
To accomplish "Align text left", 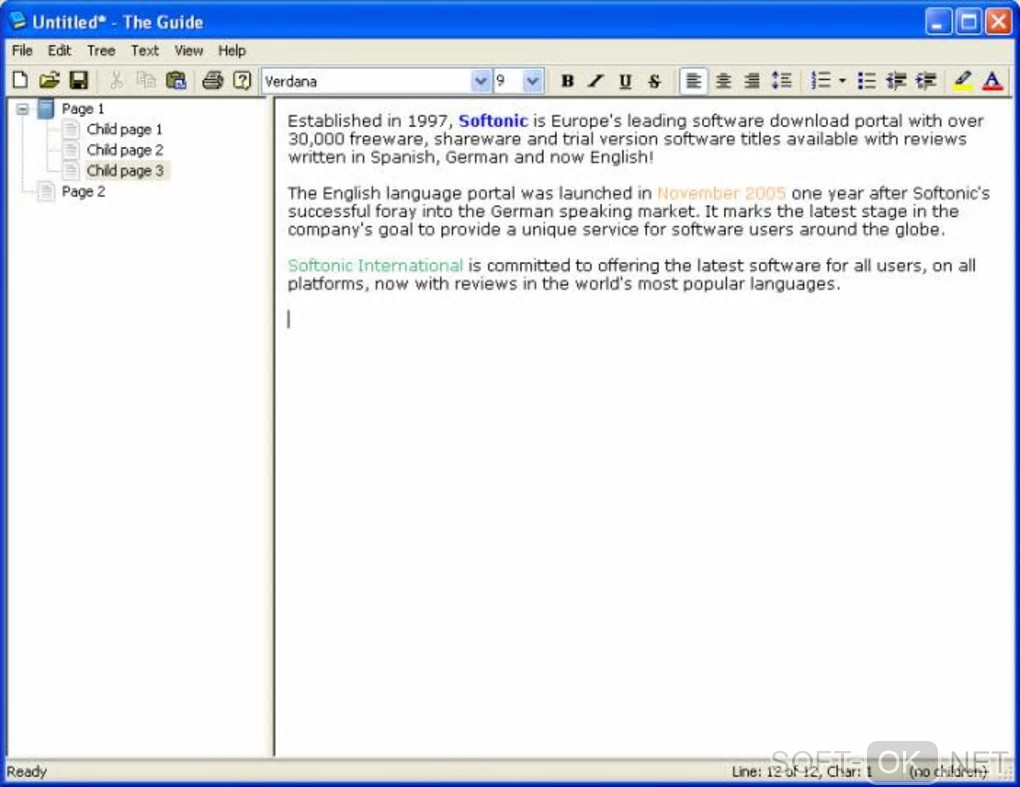I will tap(693, 81).
